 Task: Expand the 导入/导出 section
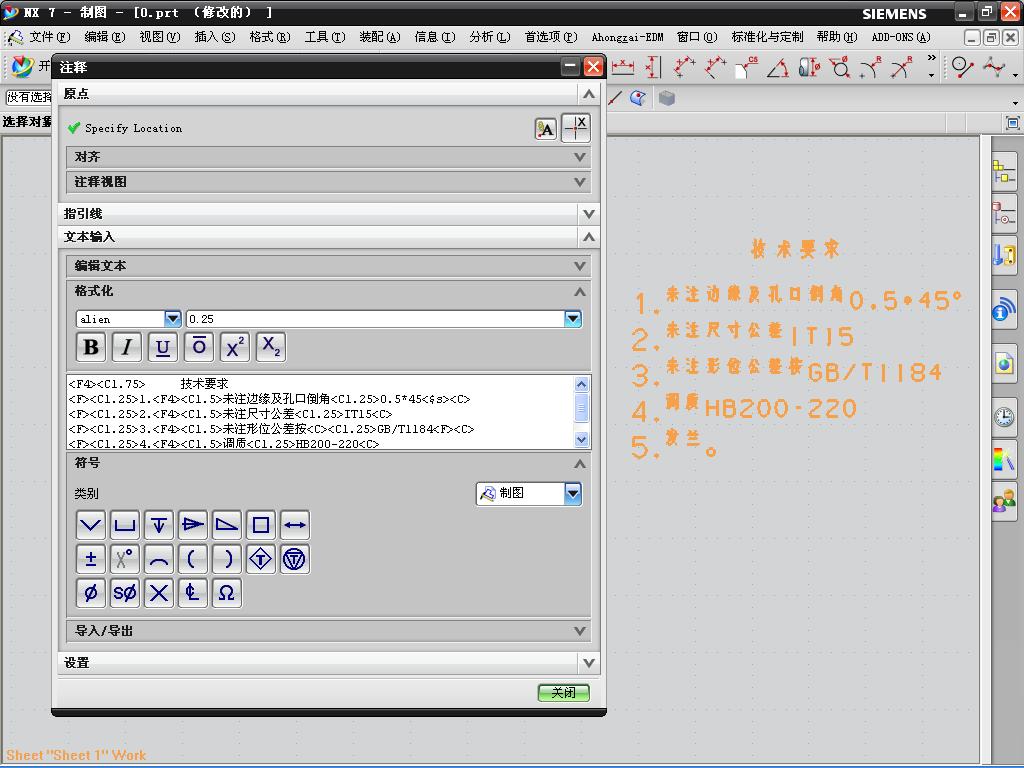tap(328, 631)
